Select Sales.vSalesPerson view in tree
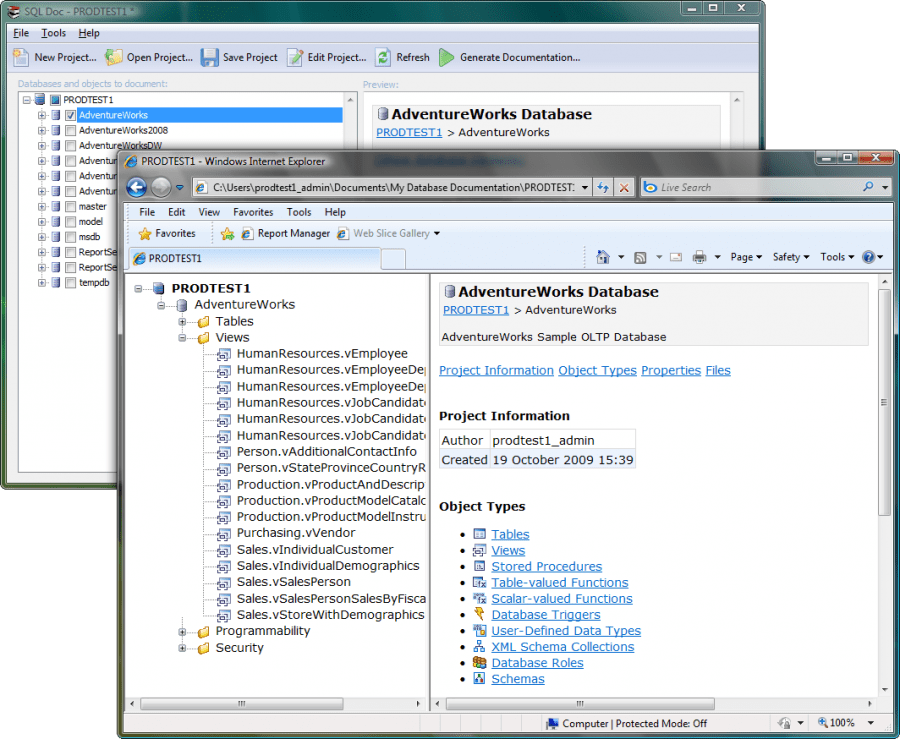 [293, 582]
